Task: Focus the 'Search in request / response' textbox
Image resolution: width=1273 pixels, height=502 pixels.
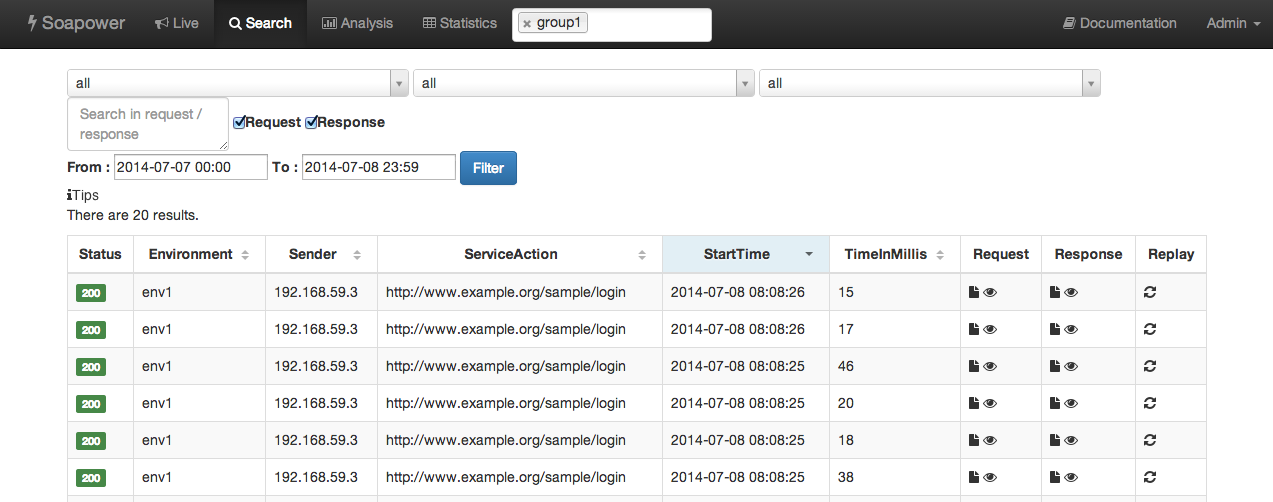Action: click(148, 124)
